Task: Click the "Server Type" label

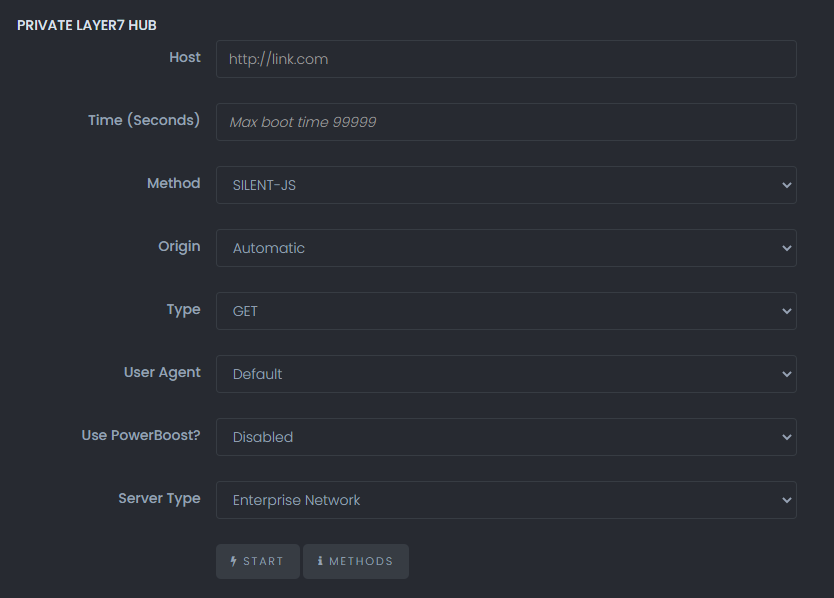Action: click(x=159, y=499)
